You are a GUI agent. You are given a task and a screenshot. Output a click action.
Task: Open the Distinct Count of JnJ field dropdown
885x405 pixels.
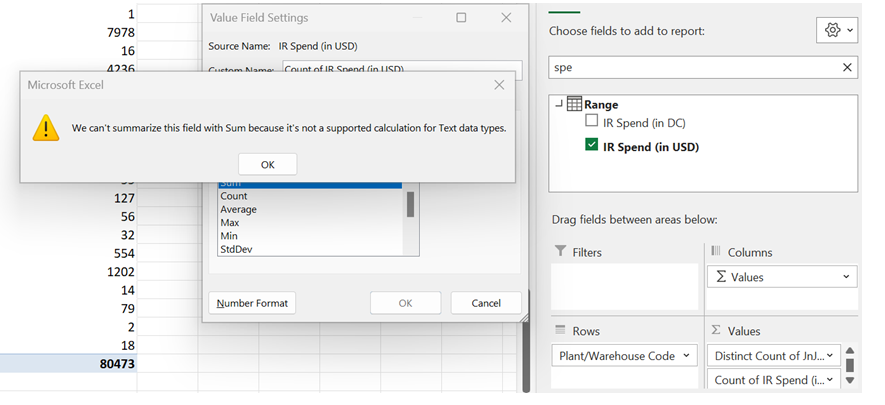tap(830, 355)
